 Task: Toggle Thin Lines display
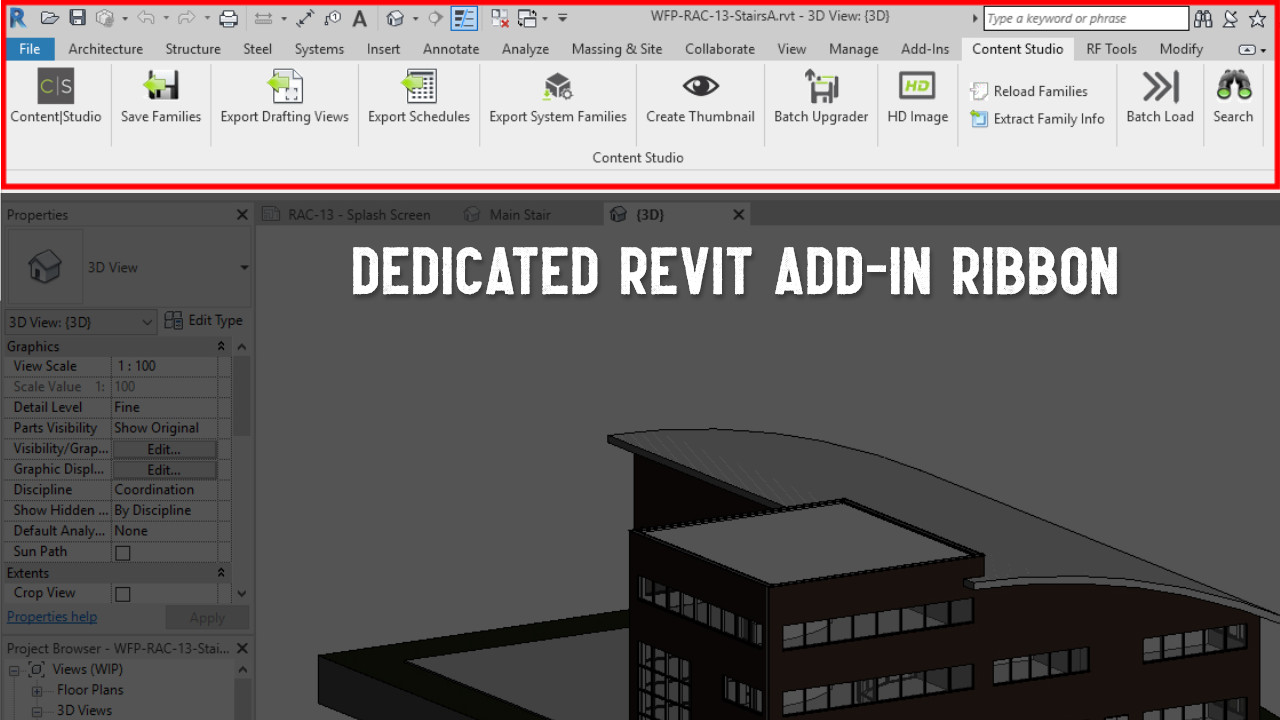pos(464,18)
